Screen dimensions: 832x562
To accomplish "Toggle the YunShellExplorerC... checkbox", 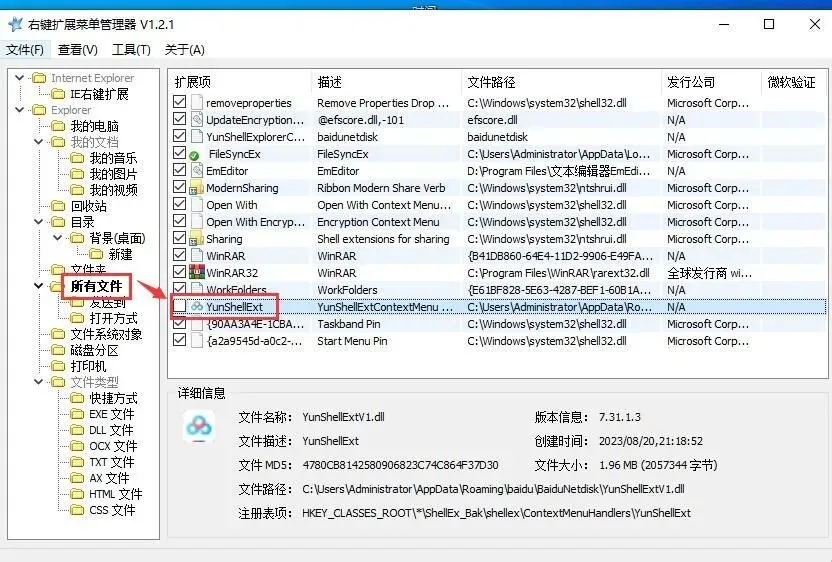I will point(179,135).
